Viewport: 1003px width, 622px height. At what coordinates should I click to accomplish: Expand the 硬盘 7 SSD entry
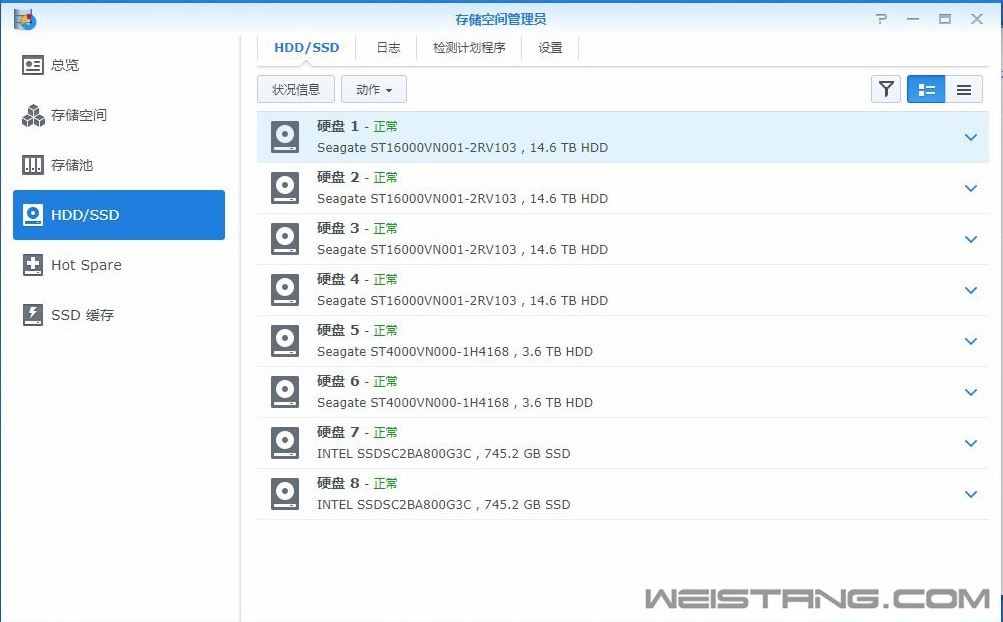(x=969, y=442)
